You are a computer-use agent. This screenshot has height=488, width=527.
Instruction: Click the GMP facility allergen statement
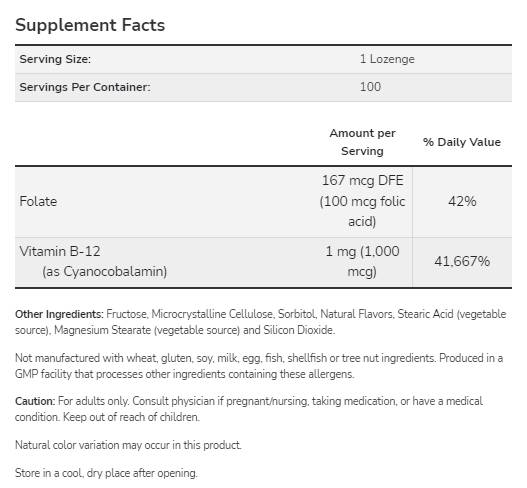(259, 366)
